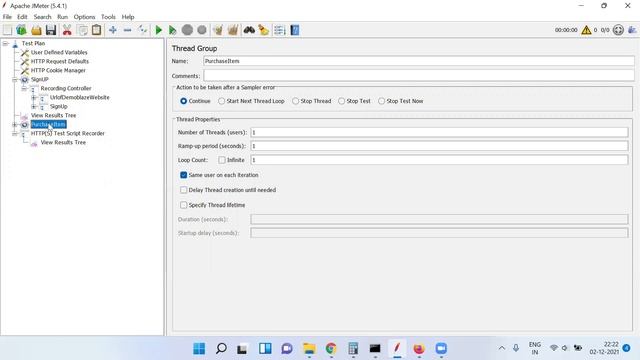Open the Run menu
640x360 pixels.
click(62, 17)
